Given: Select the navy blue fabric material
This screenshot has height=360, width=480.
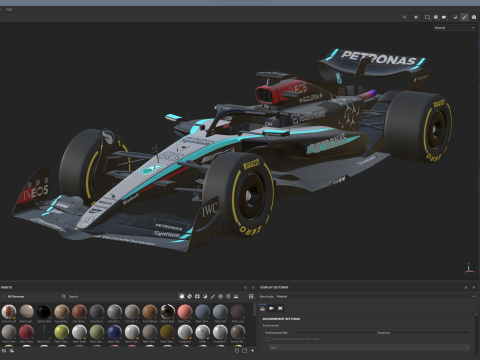Looking at the screenshot, I should pyautogui.click(x=114, y=332).
